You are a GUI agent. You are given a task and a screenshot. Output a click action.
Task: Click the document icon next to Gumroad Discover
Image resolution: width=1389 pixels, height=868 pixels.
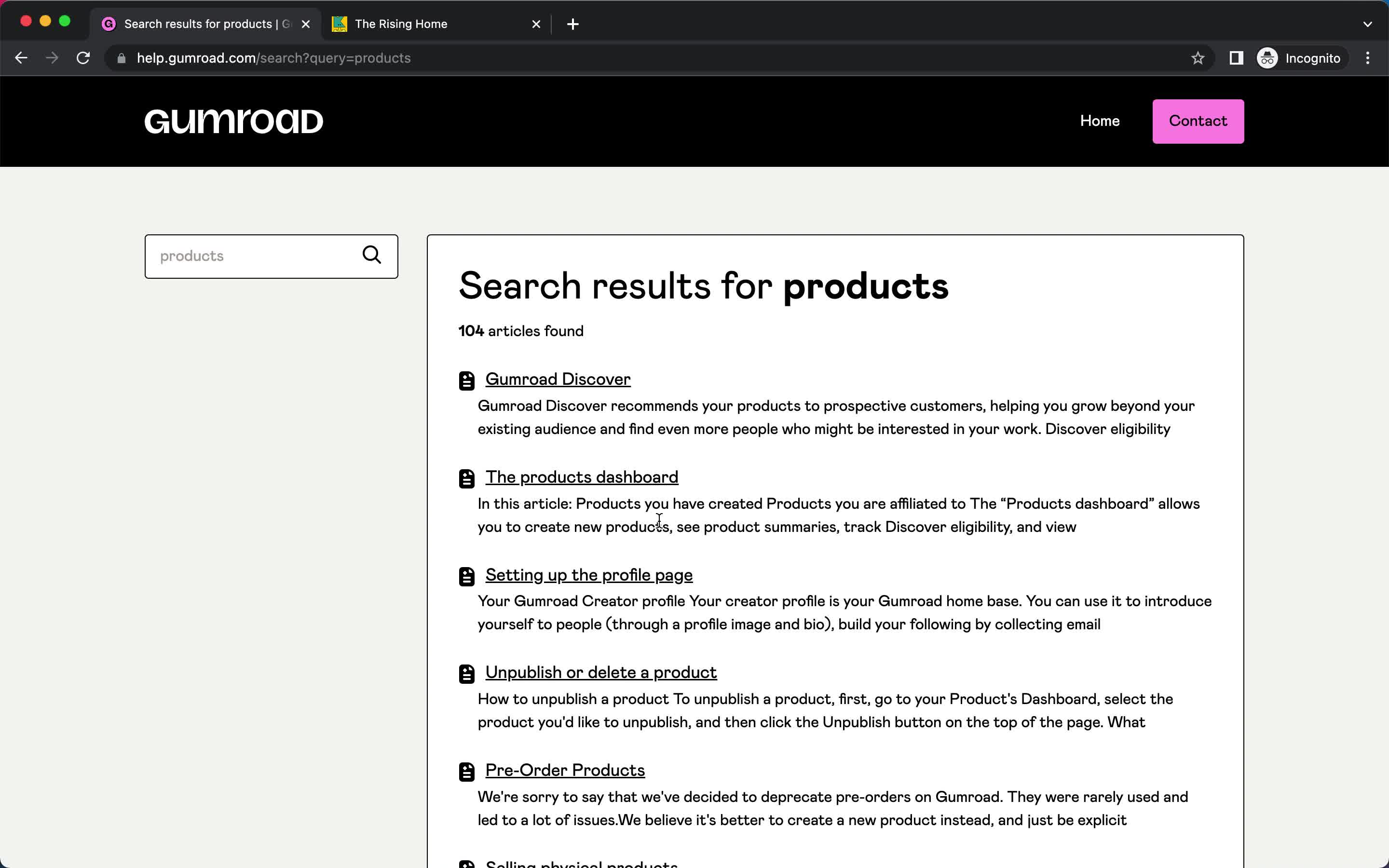[x=466, y=380]
